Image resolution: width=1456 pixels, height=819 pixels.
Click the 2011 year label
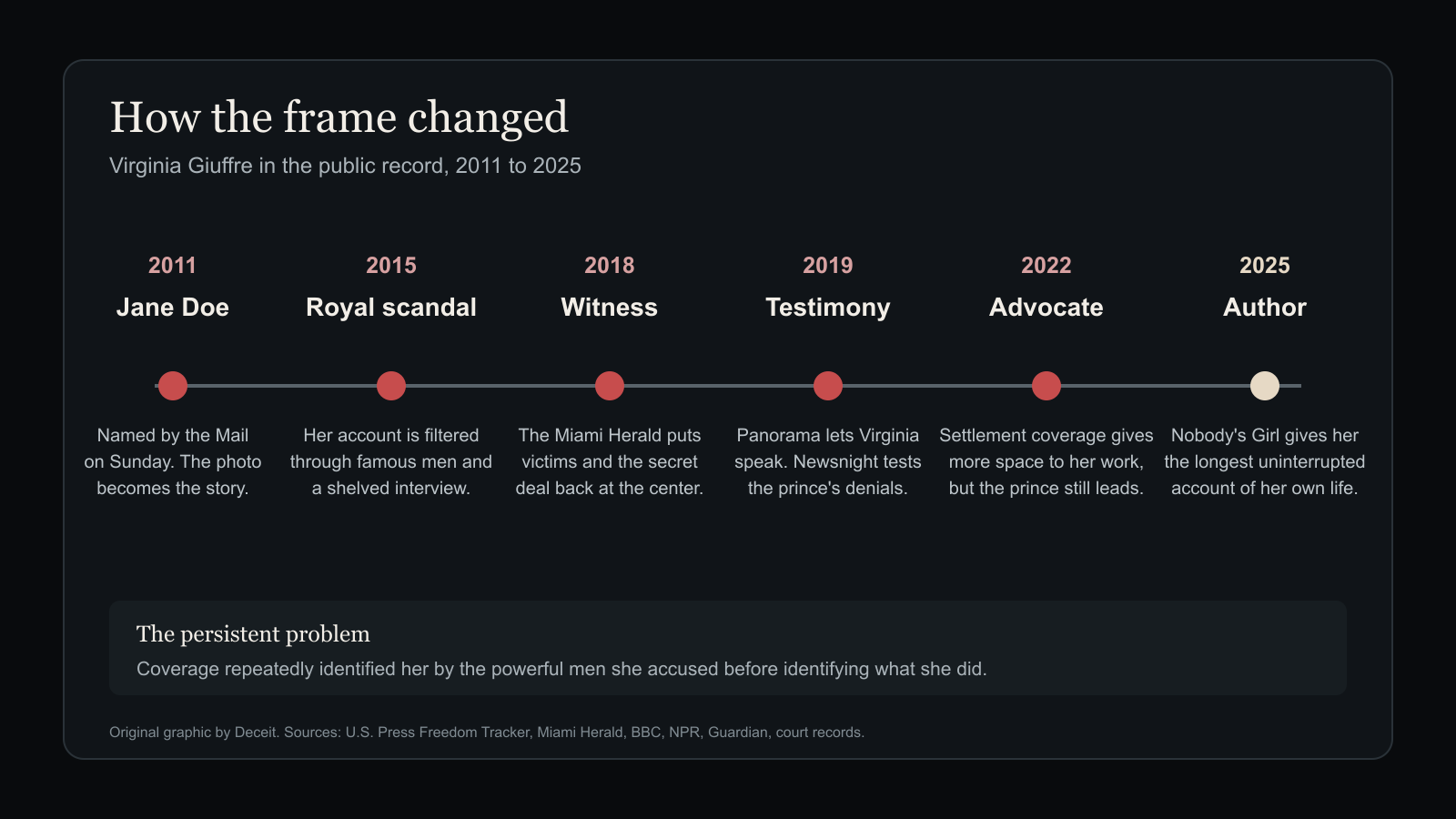(x=173, y=266)
